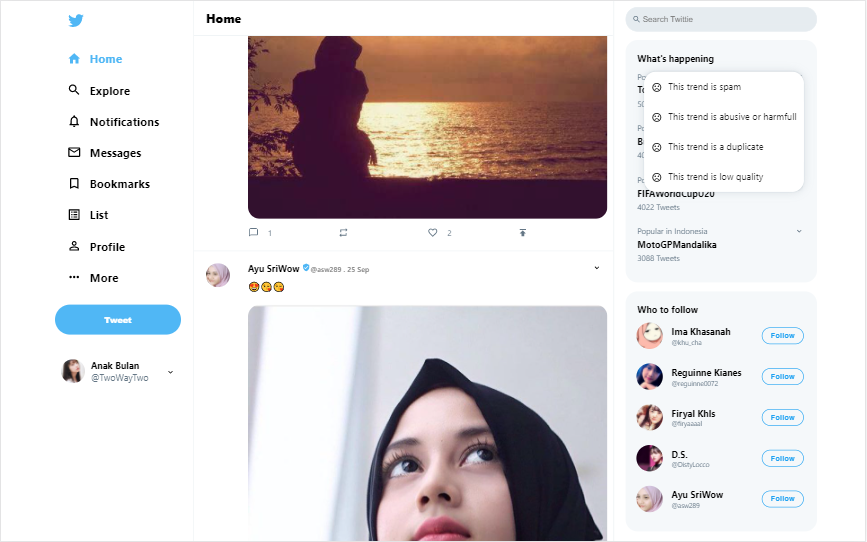The height and width of the screenshot is (542, 867).
Task: Click the Notifications bell icon
Action: [x=74, y=121]
